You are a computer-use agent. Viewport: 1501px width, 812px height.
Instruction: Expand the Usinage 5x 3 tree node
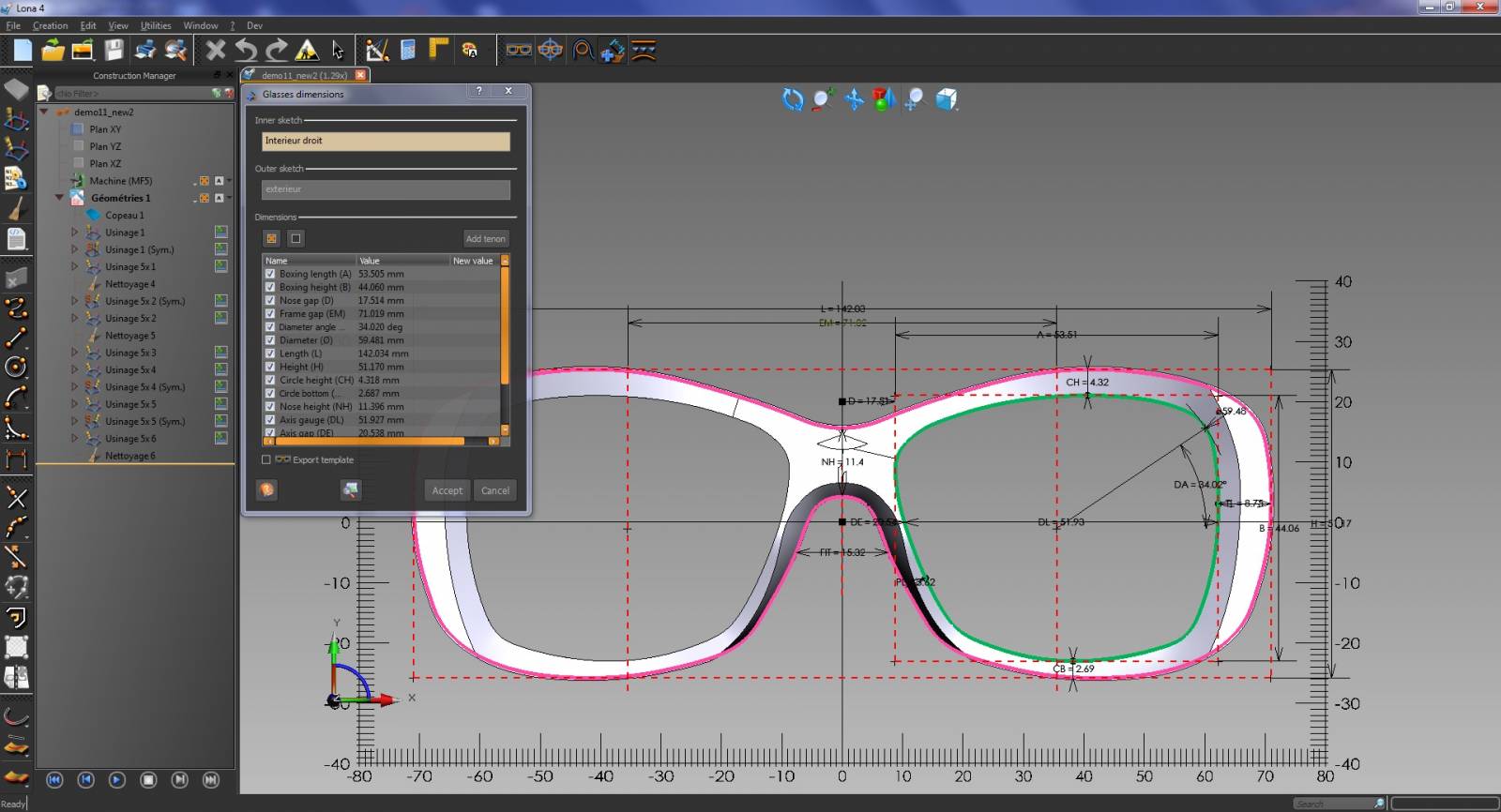pyautogui.click(x=75, y=353)
